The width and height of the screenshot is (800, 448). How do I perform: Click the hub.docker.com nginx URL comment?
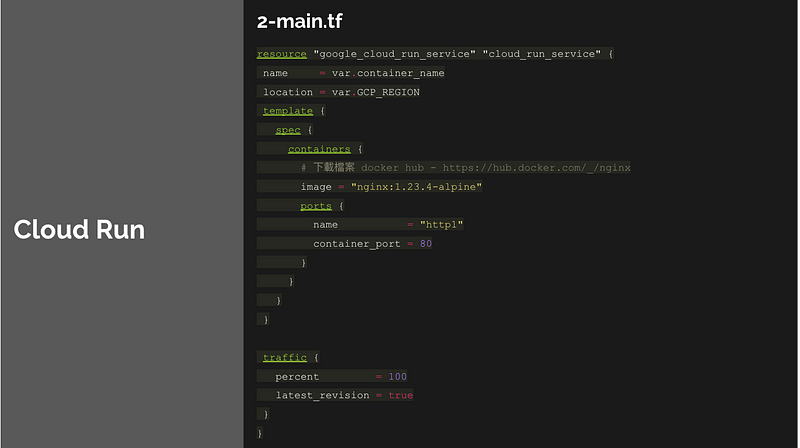click(x=536, y=168)
